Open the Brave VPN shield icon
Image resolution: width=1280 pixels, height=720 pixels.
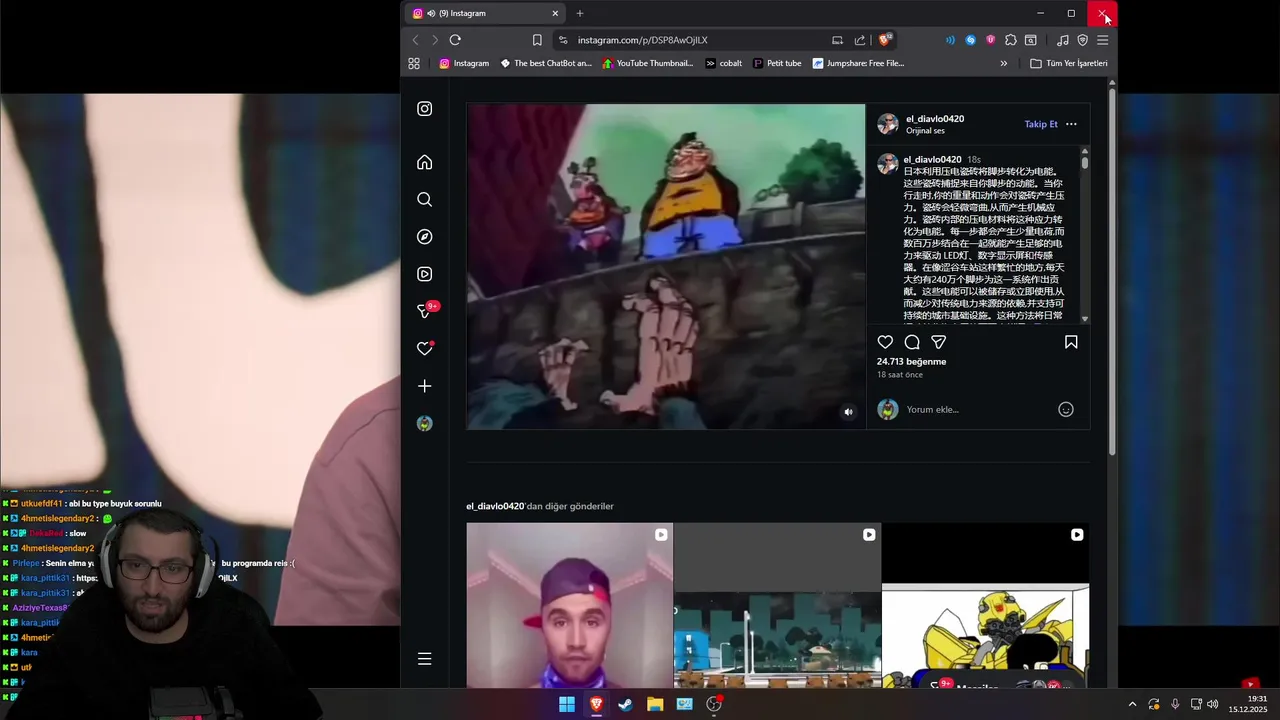pyautogui.click(x=1082, y=40)
